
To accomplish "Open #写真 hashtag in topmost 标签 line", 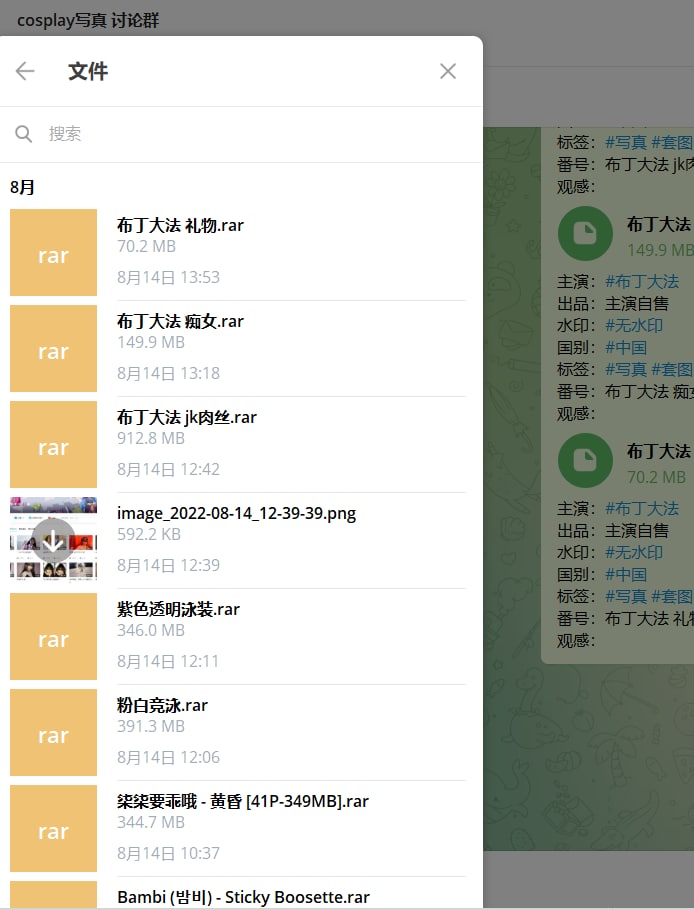I will tap(626, 142).
